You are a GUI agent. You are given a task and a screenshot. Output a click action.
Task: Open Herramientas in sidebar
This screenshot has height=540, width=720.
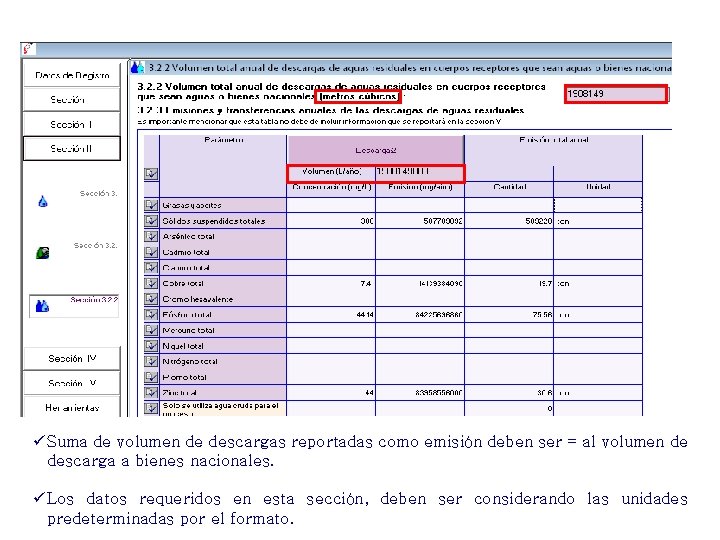[72, 407]
